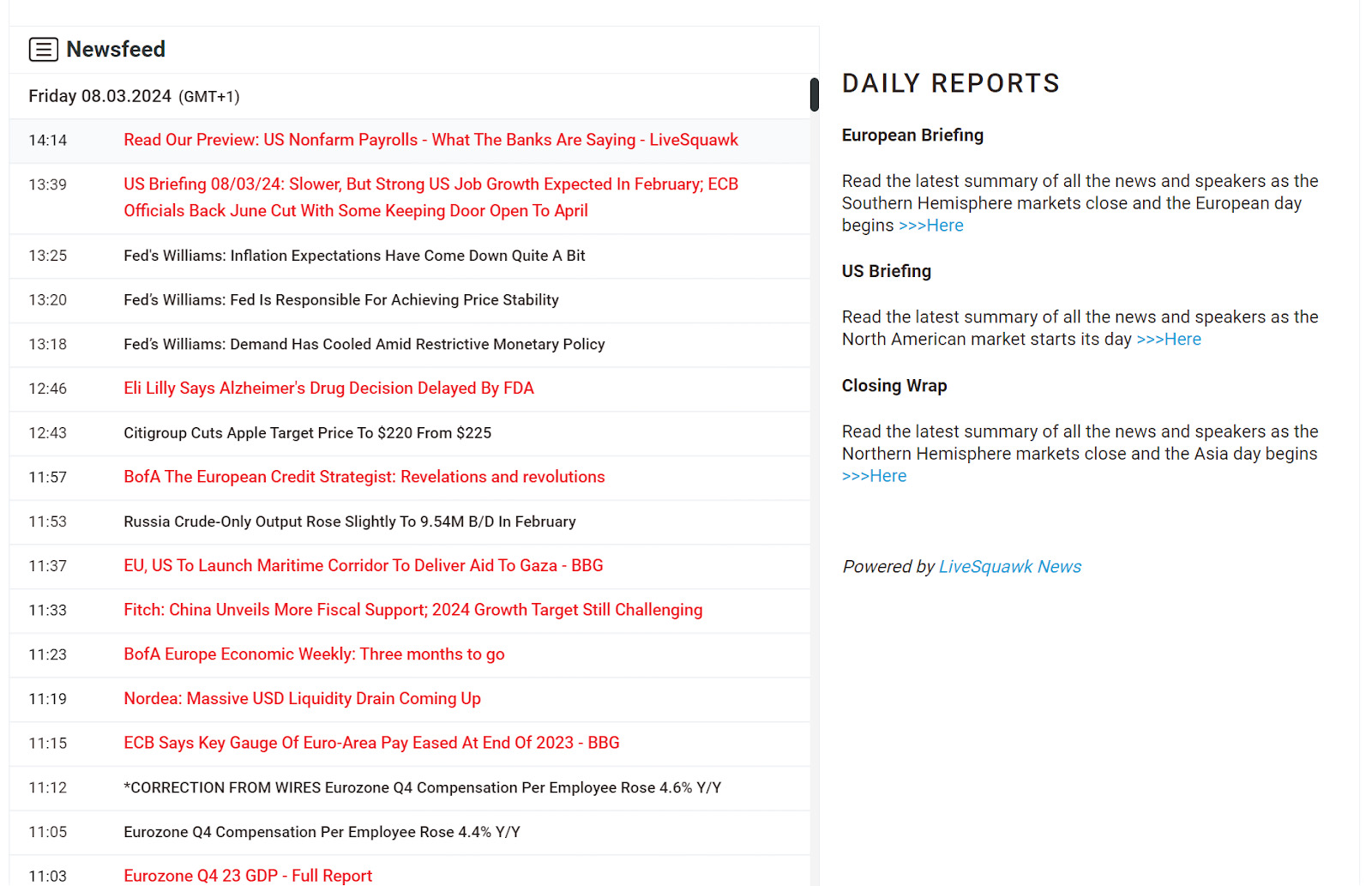Click the 'Newsfeed' panel title
Screen dimensions: 1372x886
(116, 50)
